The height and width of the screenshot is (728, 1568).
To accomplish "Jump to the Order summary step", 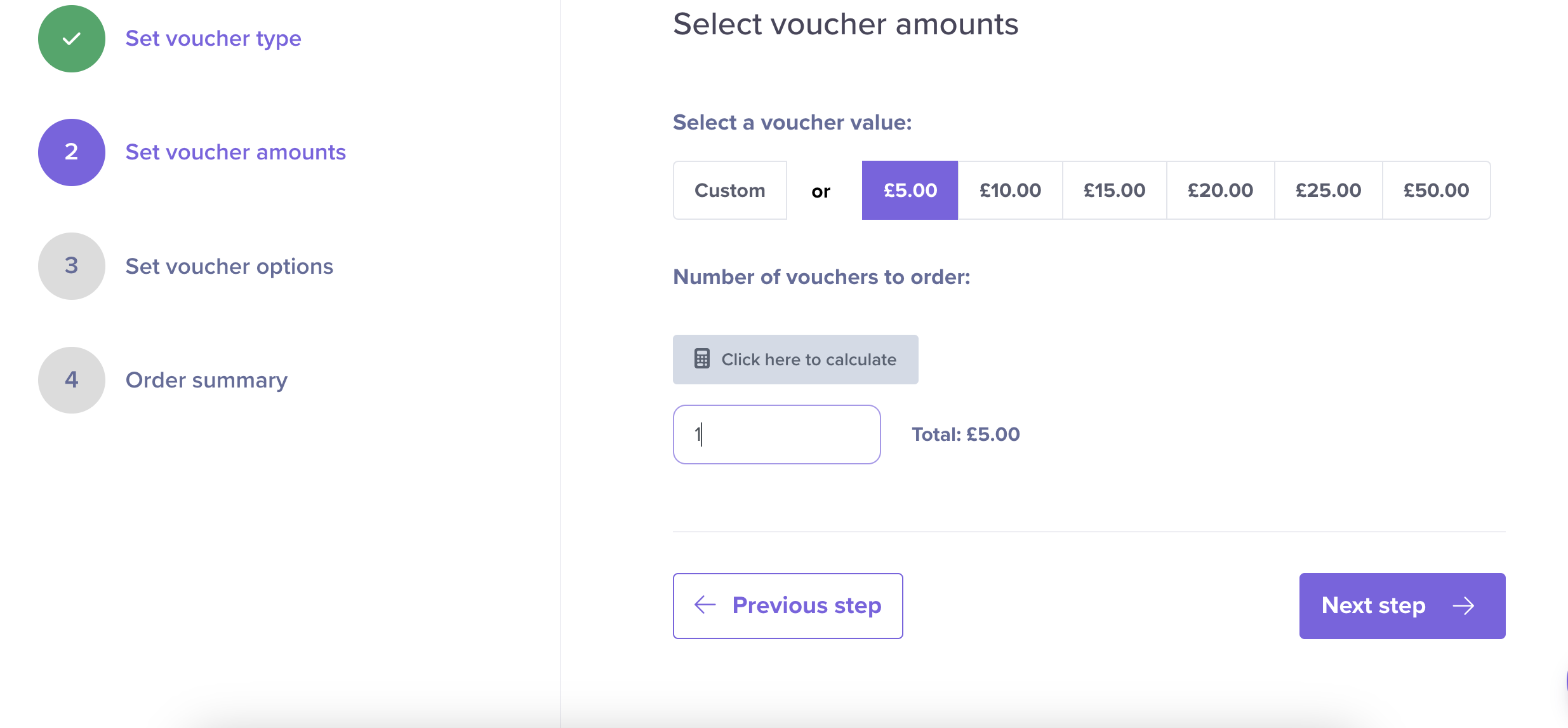I will point(206,380).
